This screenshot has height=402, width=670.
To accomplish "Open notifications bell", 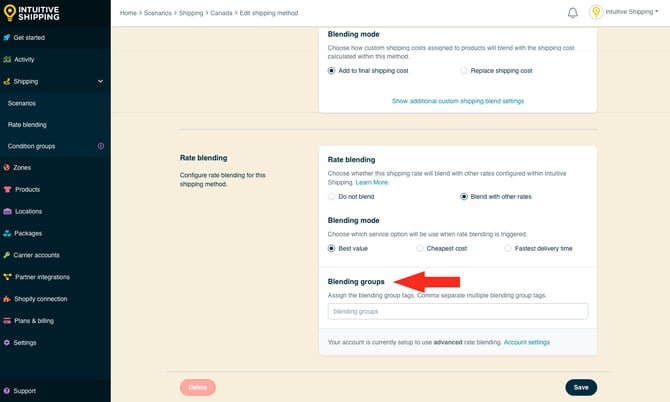I will tap(573, 13).
